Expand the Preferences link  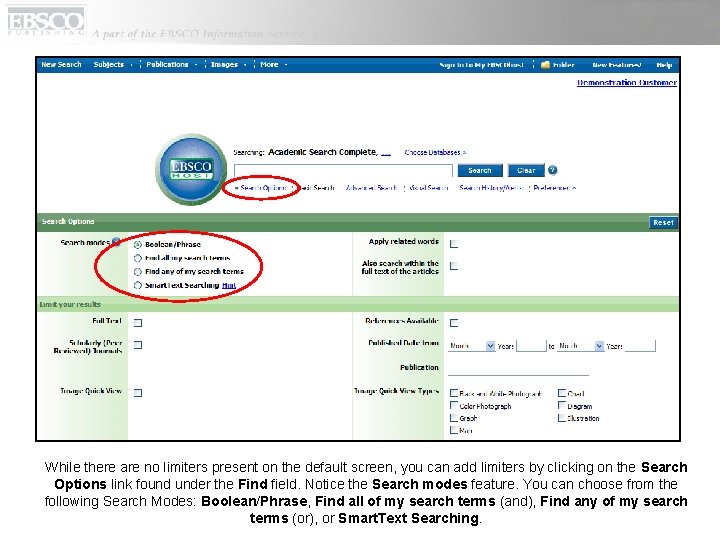(554, 188)
